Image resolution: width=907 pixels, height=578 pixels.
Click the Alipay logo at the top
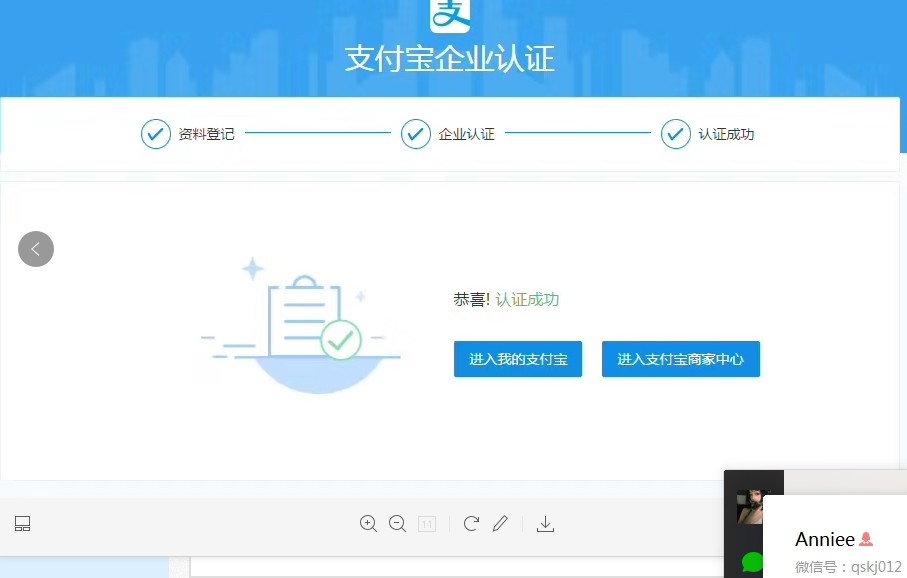(x=450, y=16)
